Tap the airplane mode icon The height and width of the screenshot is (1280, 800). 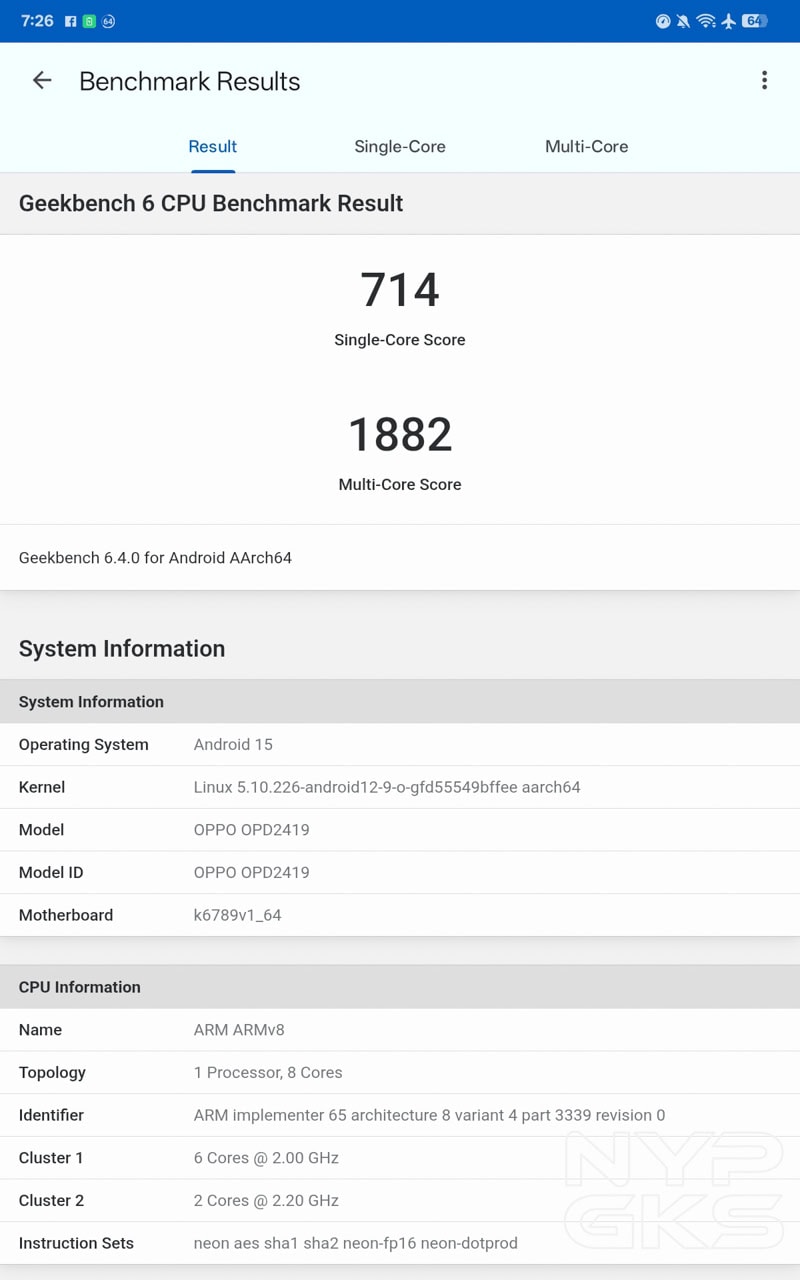[728, 21]
